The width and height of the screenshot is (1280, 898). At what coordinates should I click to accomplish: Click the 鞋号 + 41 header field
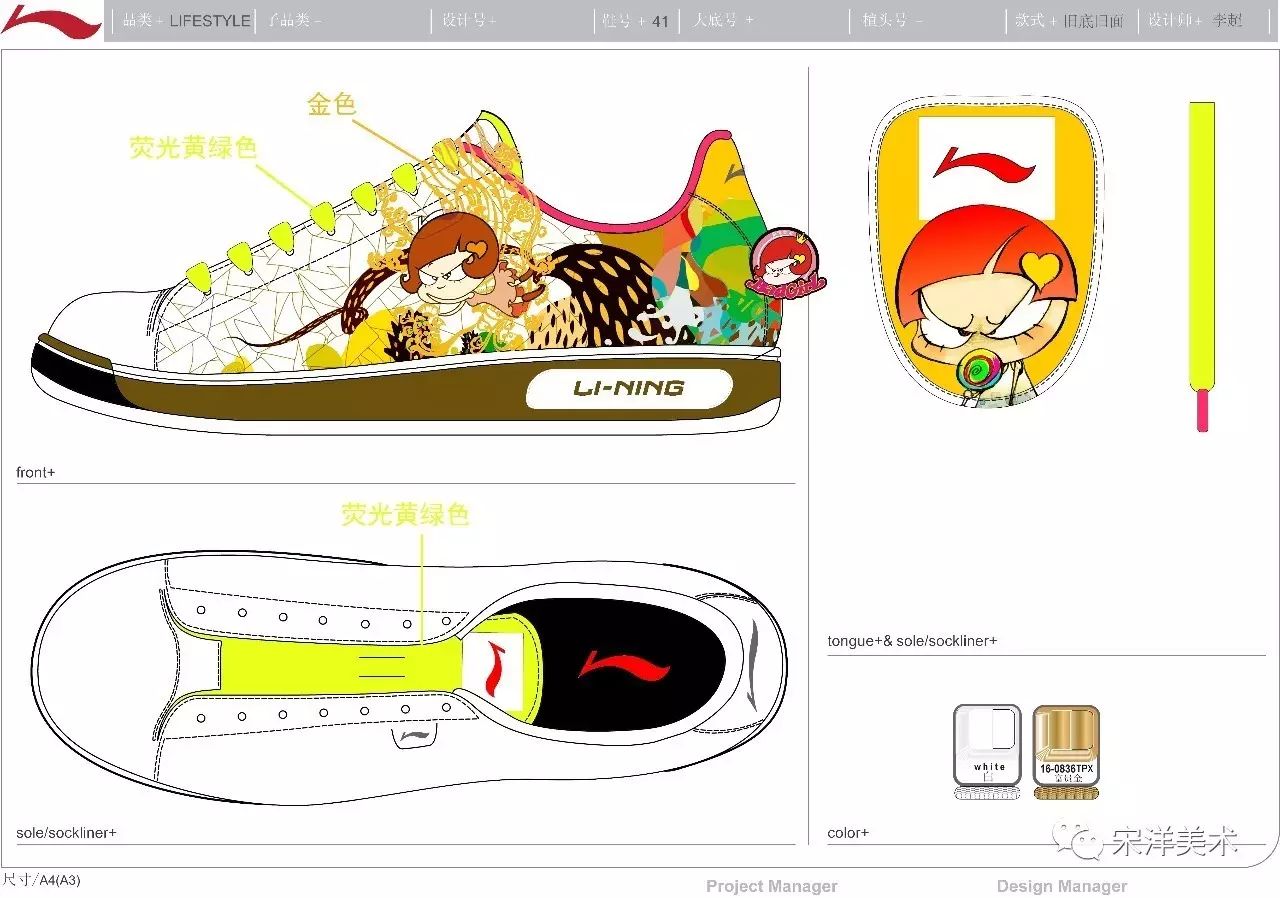pyautogui.click(x=636, y=20)
